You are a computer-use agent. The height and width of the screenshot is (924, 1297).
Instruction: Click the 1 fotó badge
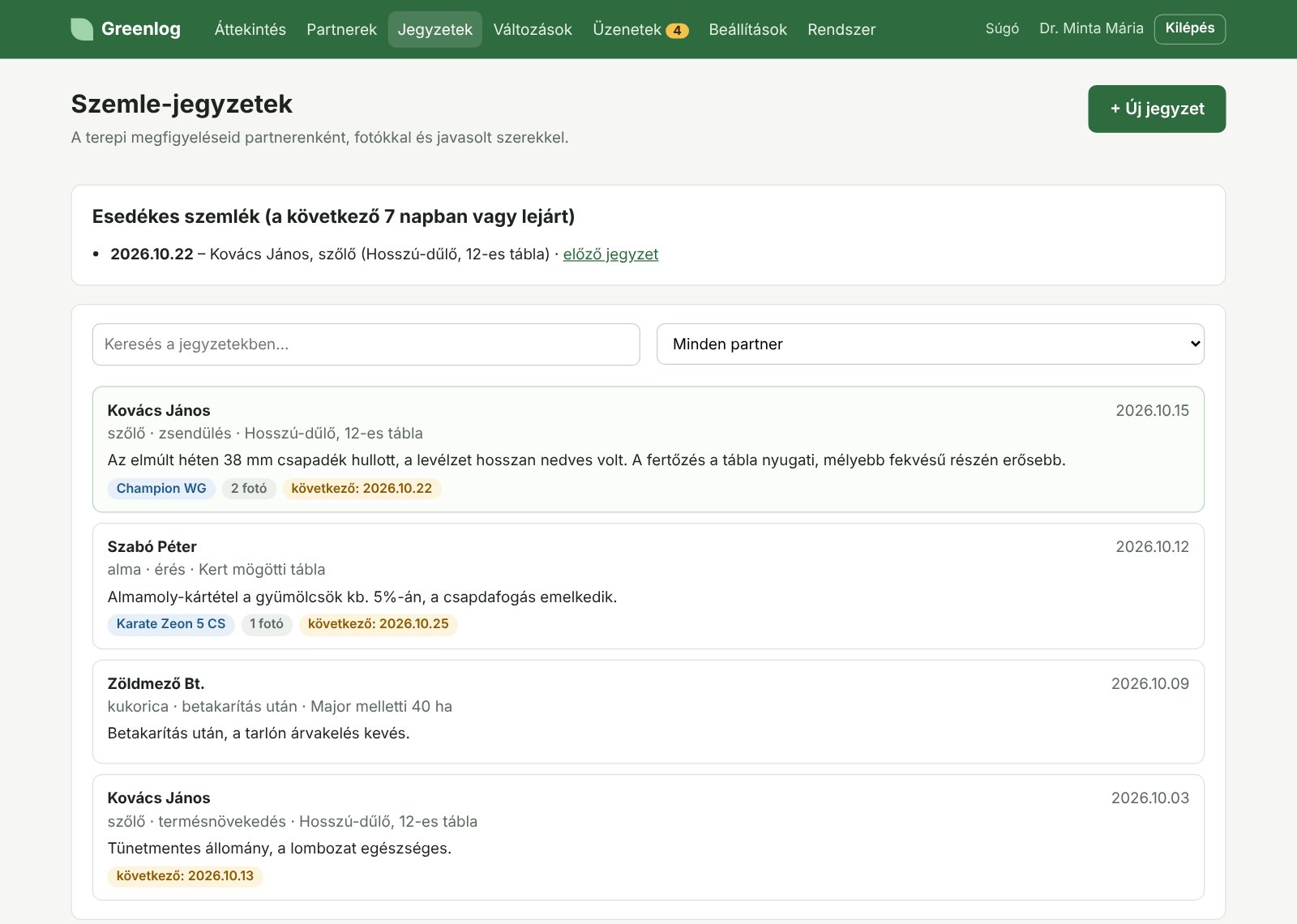click(267, 624)
